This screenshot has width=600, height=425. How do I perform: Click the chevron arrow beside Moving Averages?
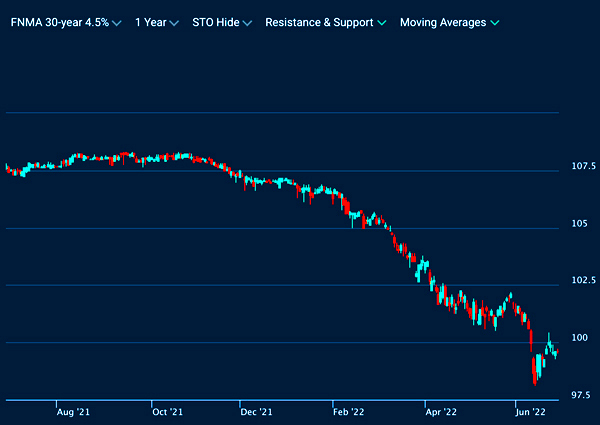[x=495, y=23]
